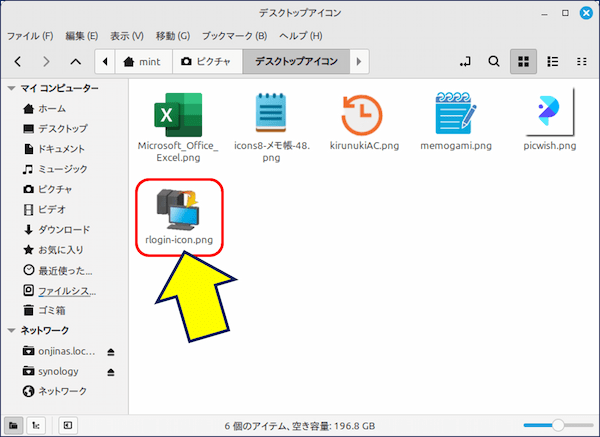Switch to list view mode
Viewport: 600px width, 437px height.
pyautogui.click(x=551, y=62)
